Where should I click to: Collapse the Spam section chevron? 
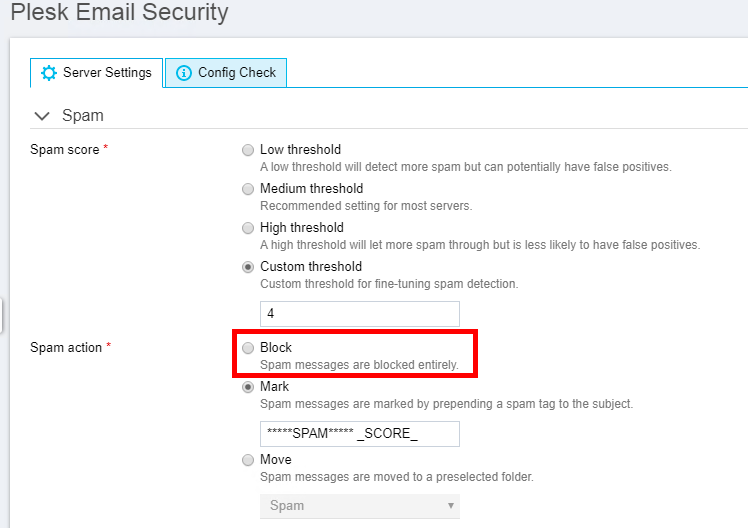(x=42, y=116)
